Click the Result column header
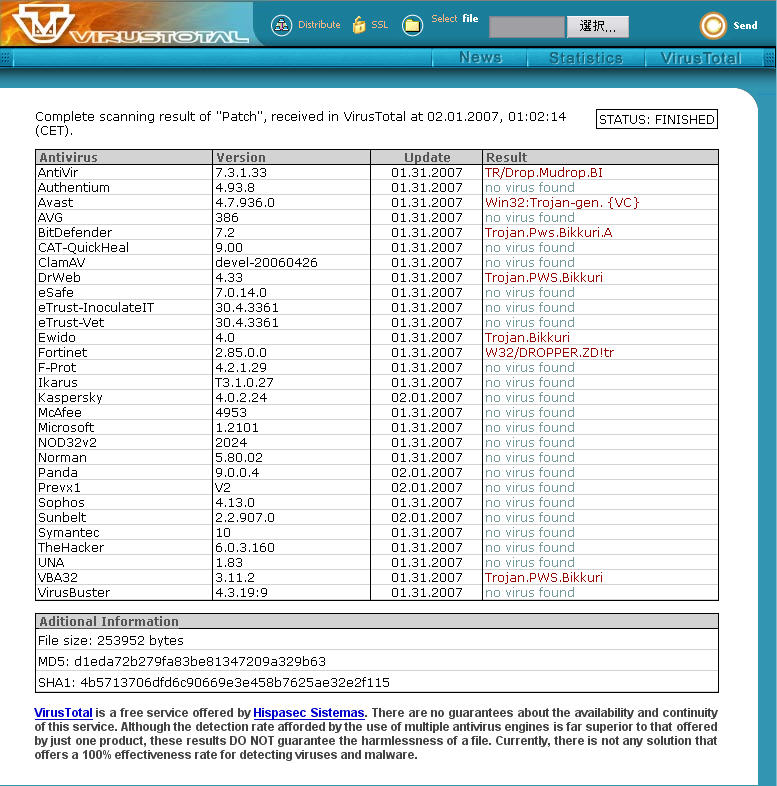Viewport: 777px width, 786px height. [x=600, y=157]
